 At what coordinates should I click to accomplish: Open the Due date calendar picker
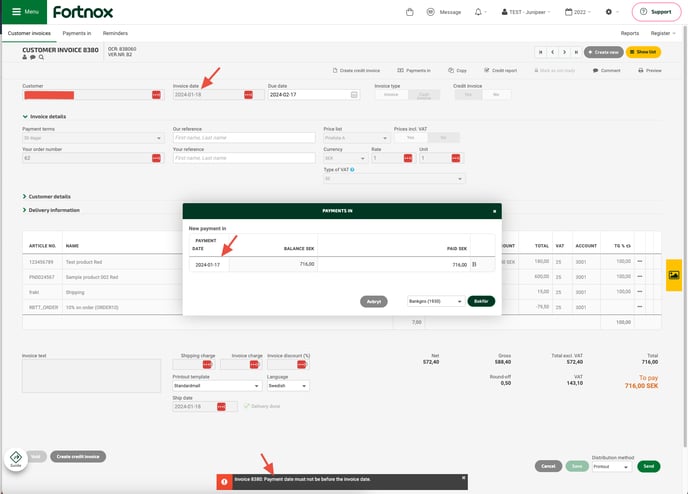[354, 95]
